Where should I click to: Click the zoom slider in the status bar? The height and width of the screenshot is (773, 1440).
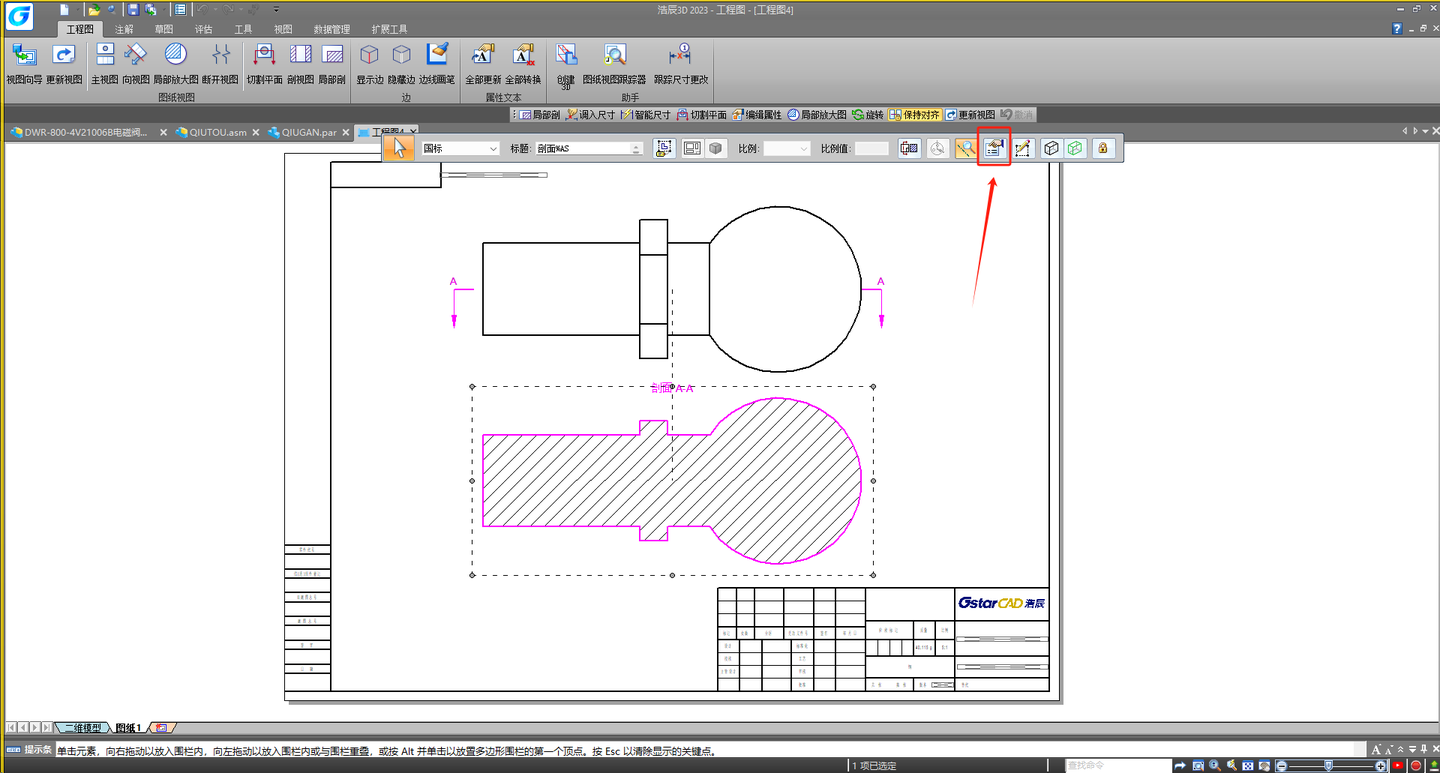click(x=1328, y=765)
